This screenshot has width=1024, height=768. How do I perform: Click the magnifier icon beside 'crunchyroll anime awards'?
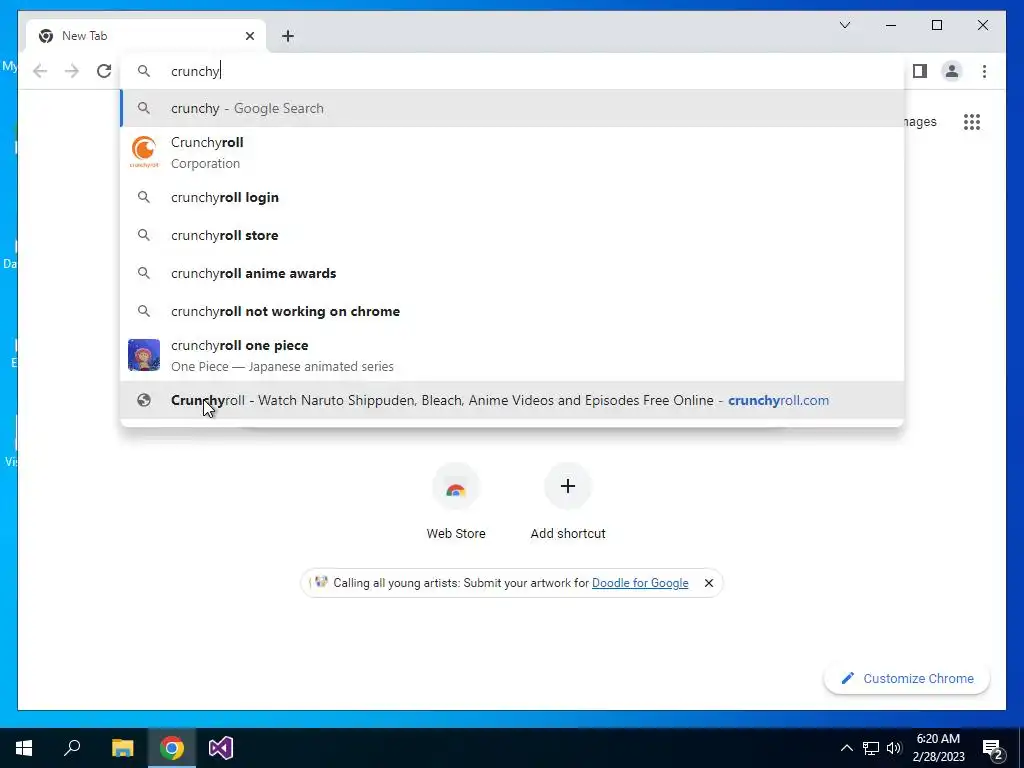(x=144, y=273)
